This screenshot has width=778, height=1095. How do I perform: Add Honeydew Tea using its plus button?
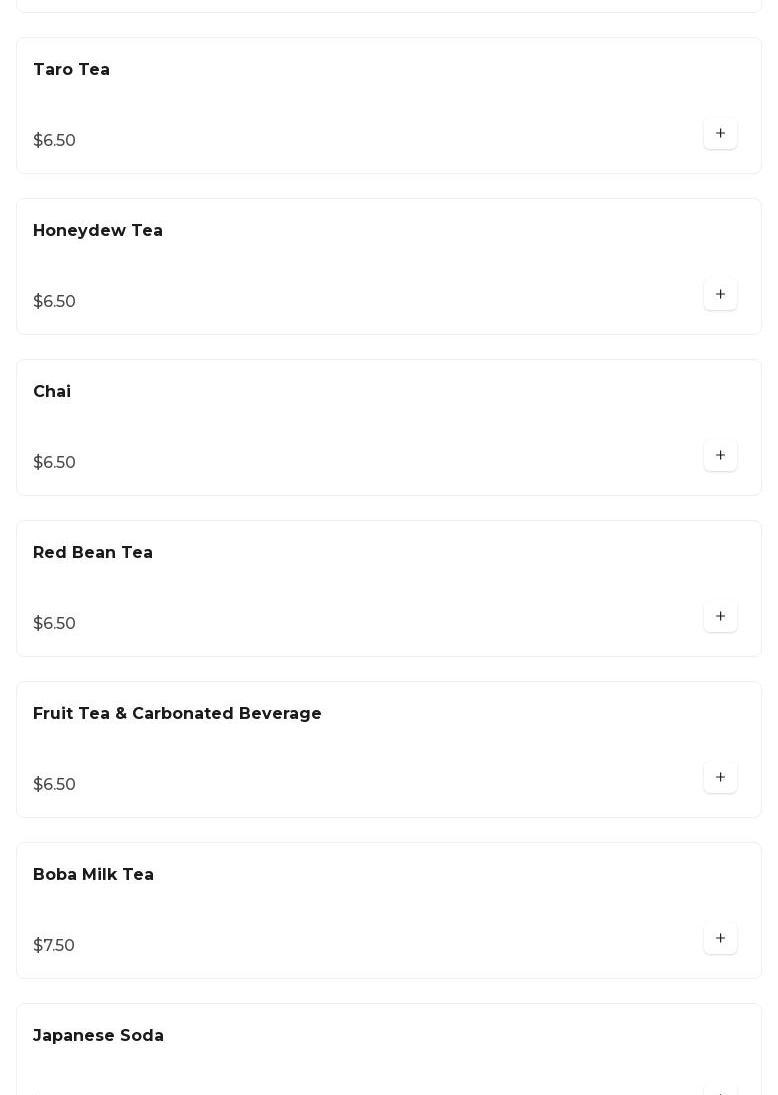click(x=720, y=294)
